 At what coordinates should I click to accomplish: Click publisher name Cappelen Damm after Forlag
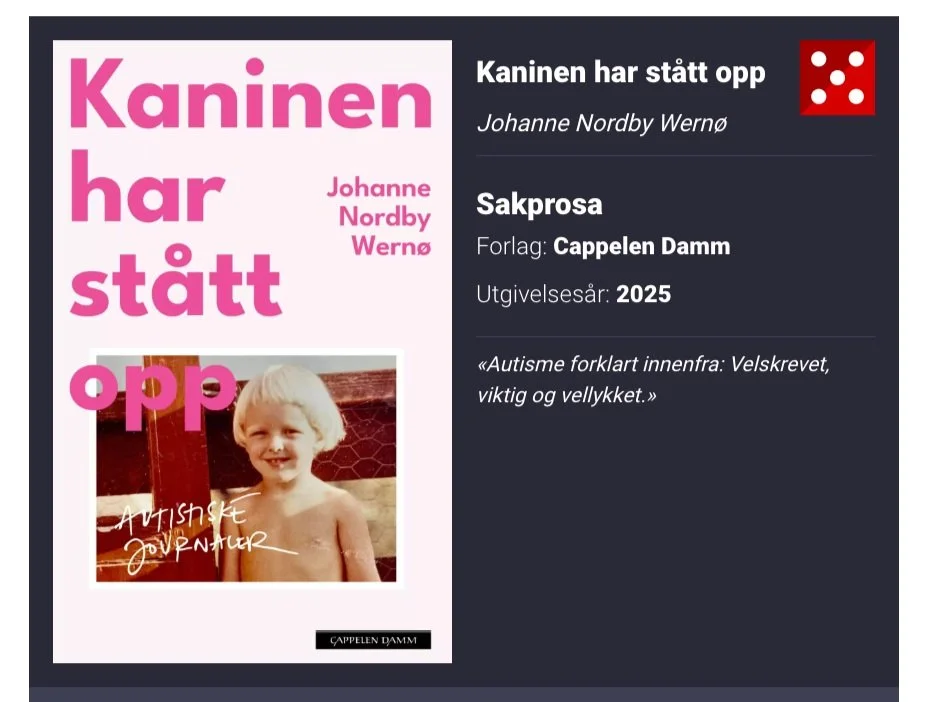pyautogui.click(x=641, y=246)
